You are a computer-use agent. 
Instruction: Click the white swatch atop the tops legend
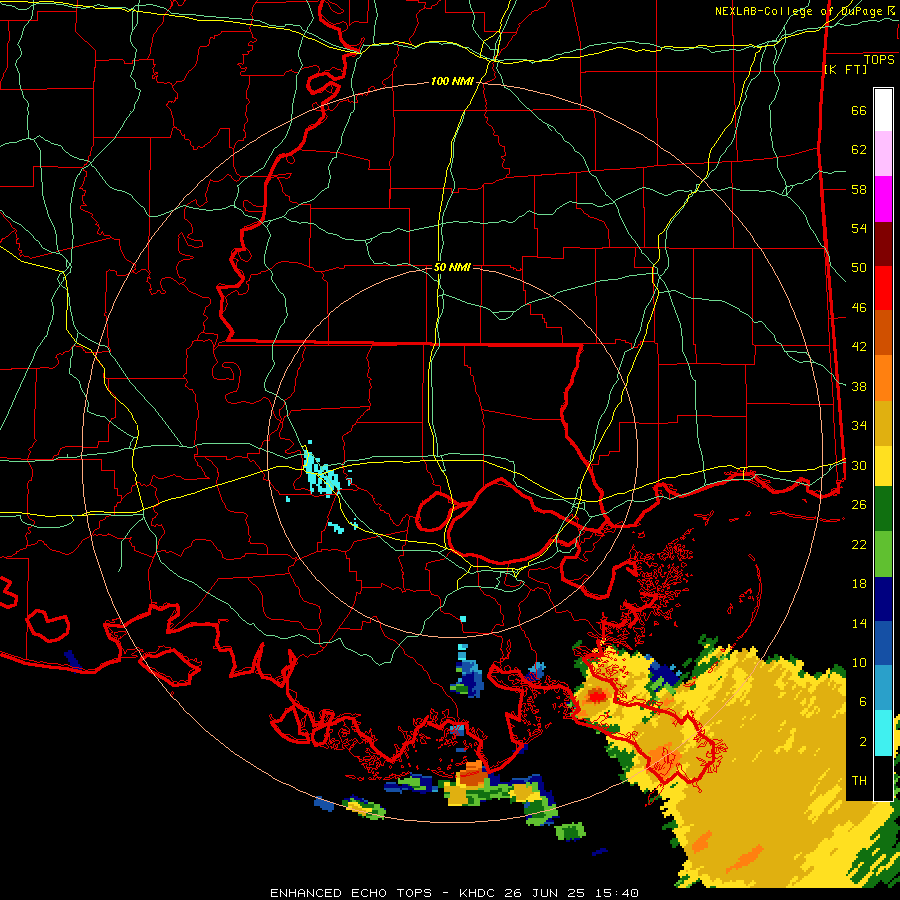[883, 110]
